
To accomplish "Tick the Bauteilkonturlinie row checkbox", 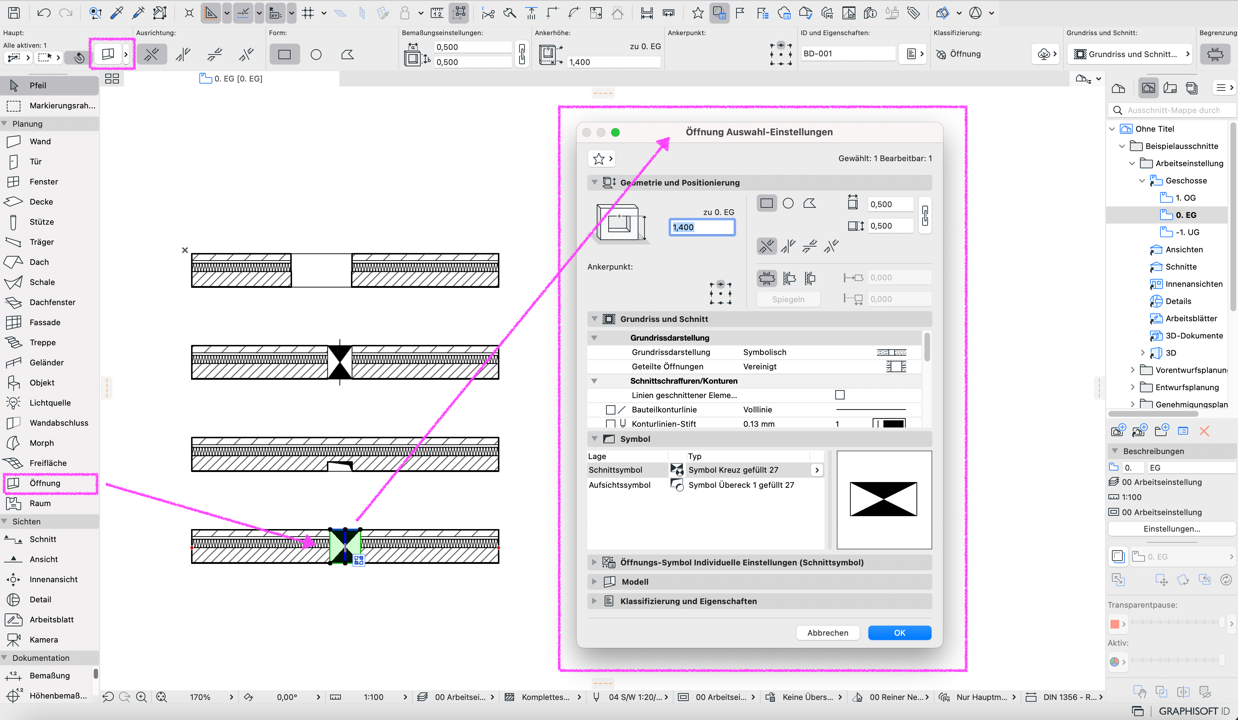I will pos(610,410).
